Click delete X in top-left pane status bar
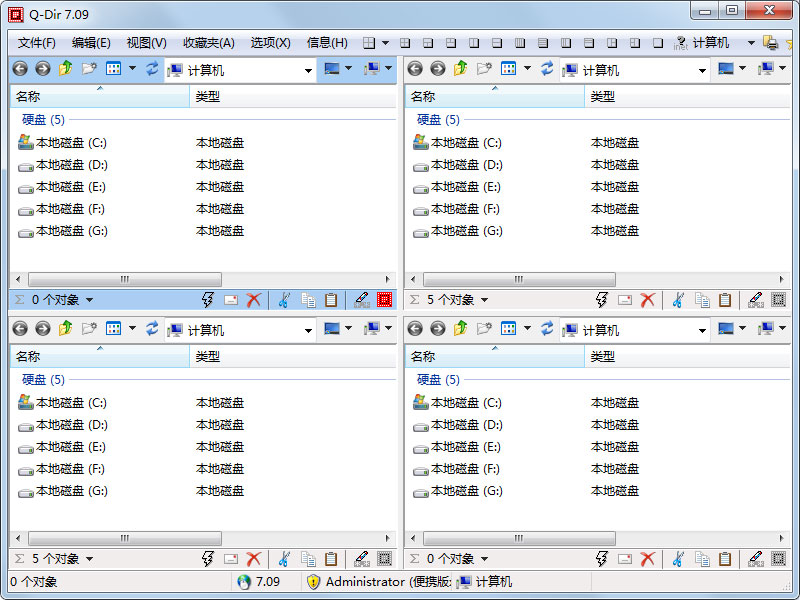The width and height of the screenshot is (800, 600). pyautogui.click(x=254, y=300)
